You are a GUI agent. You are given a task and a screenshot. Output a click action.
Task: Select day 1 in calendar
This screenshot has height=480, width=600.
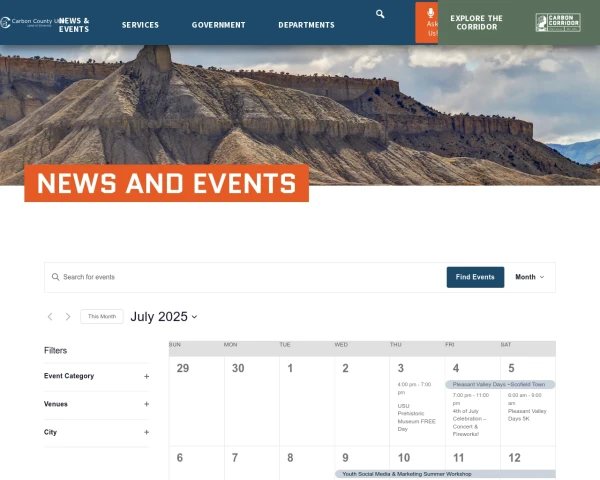pos(290,368)
